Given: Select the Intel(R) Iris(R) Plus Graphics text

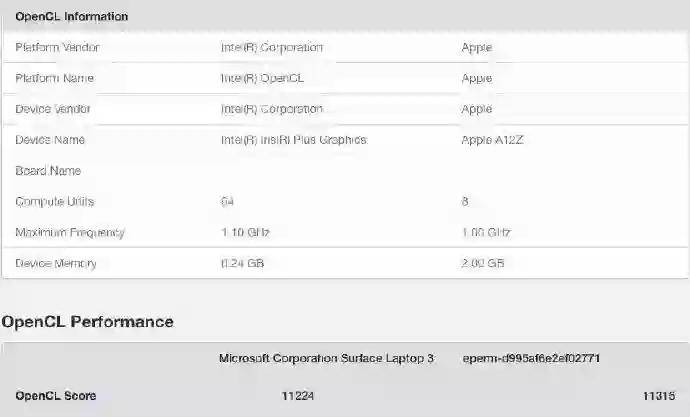Looking at the screenshot, I should pyautogui.click(x=293, y=140).
